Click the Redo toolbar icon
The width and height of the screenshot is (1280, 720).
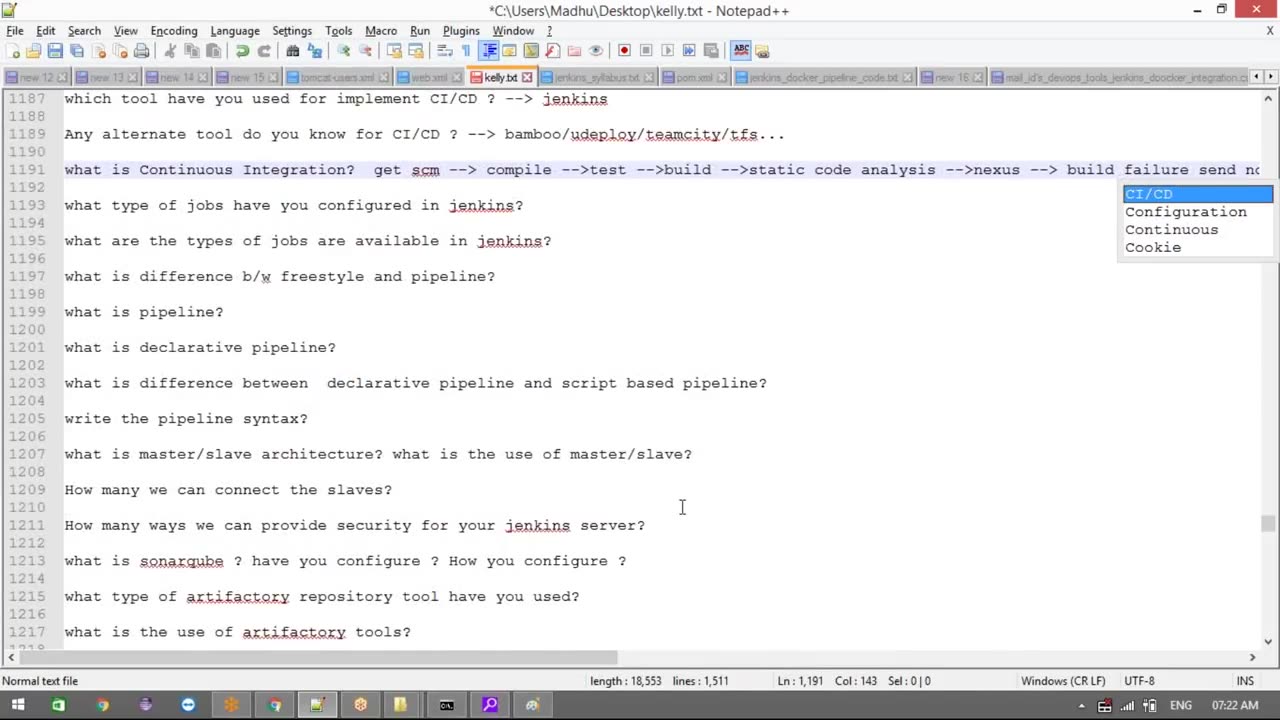pos(264,51)
